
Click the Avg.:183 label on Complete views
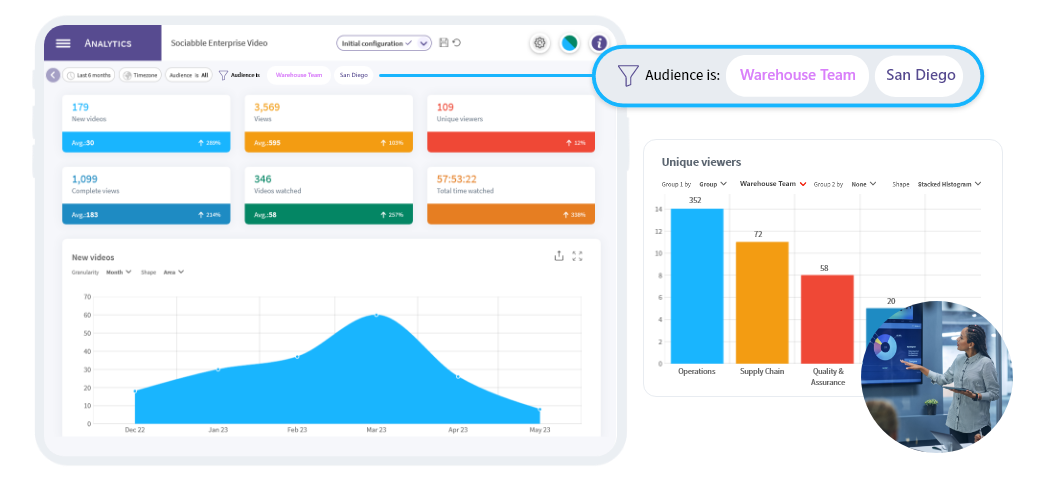pos(84,214)
